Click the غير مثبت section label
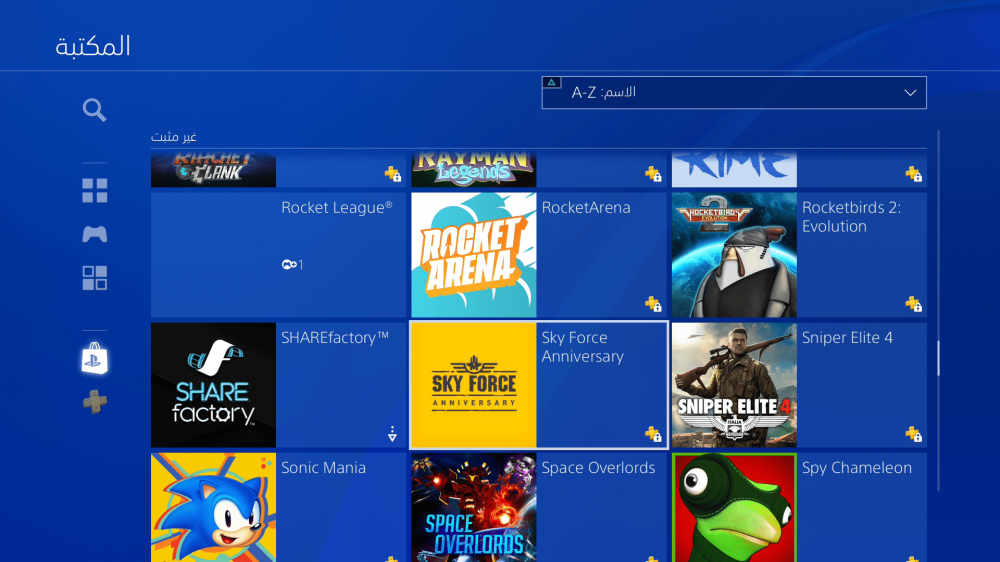The height and width of the screenshot is (562, 1000). click(173, 137)
